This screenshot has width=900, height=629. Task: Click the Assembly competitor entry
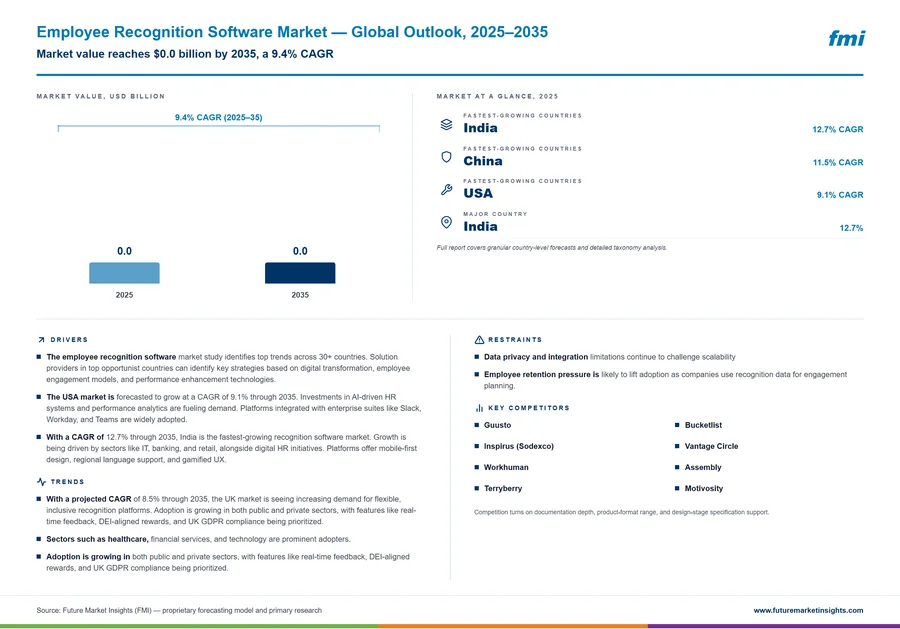coord(703,467)
